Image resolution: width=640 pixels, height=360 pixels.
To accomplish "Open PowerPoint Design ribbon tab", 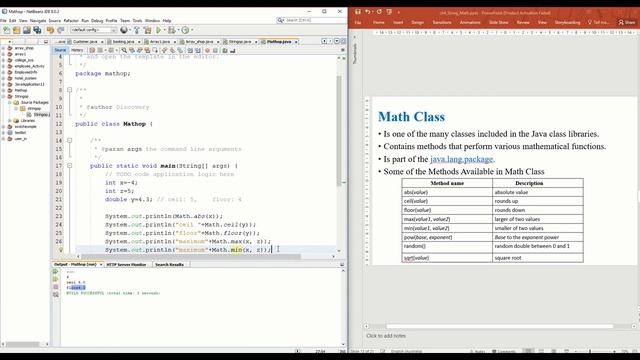I will click(417, 22).
